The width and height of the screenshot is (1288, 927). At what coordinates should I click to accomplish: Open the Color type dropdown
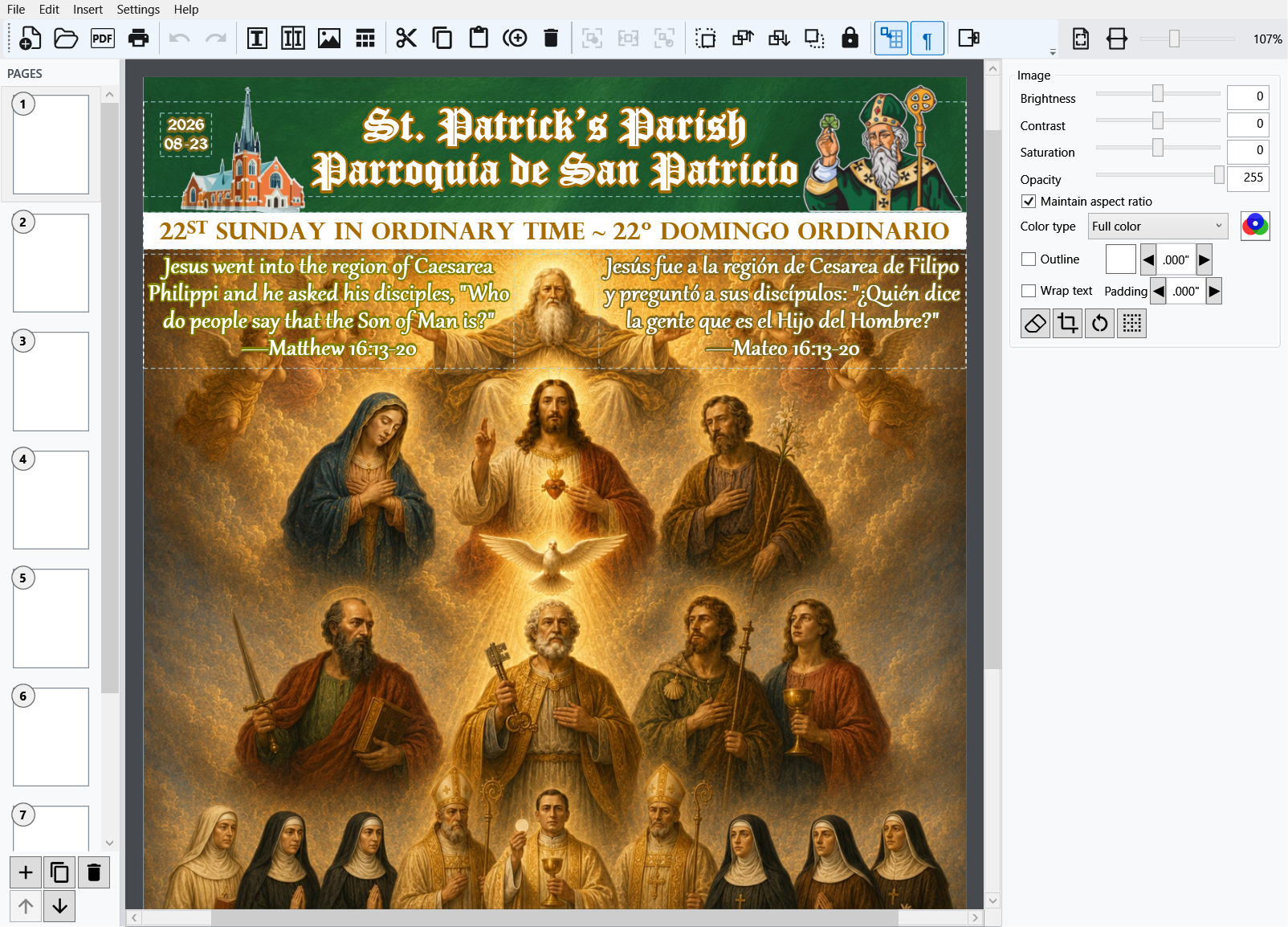pyautogui.click(x=1158, y=227)
